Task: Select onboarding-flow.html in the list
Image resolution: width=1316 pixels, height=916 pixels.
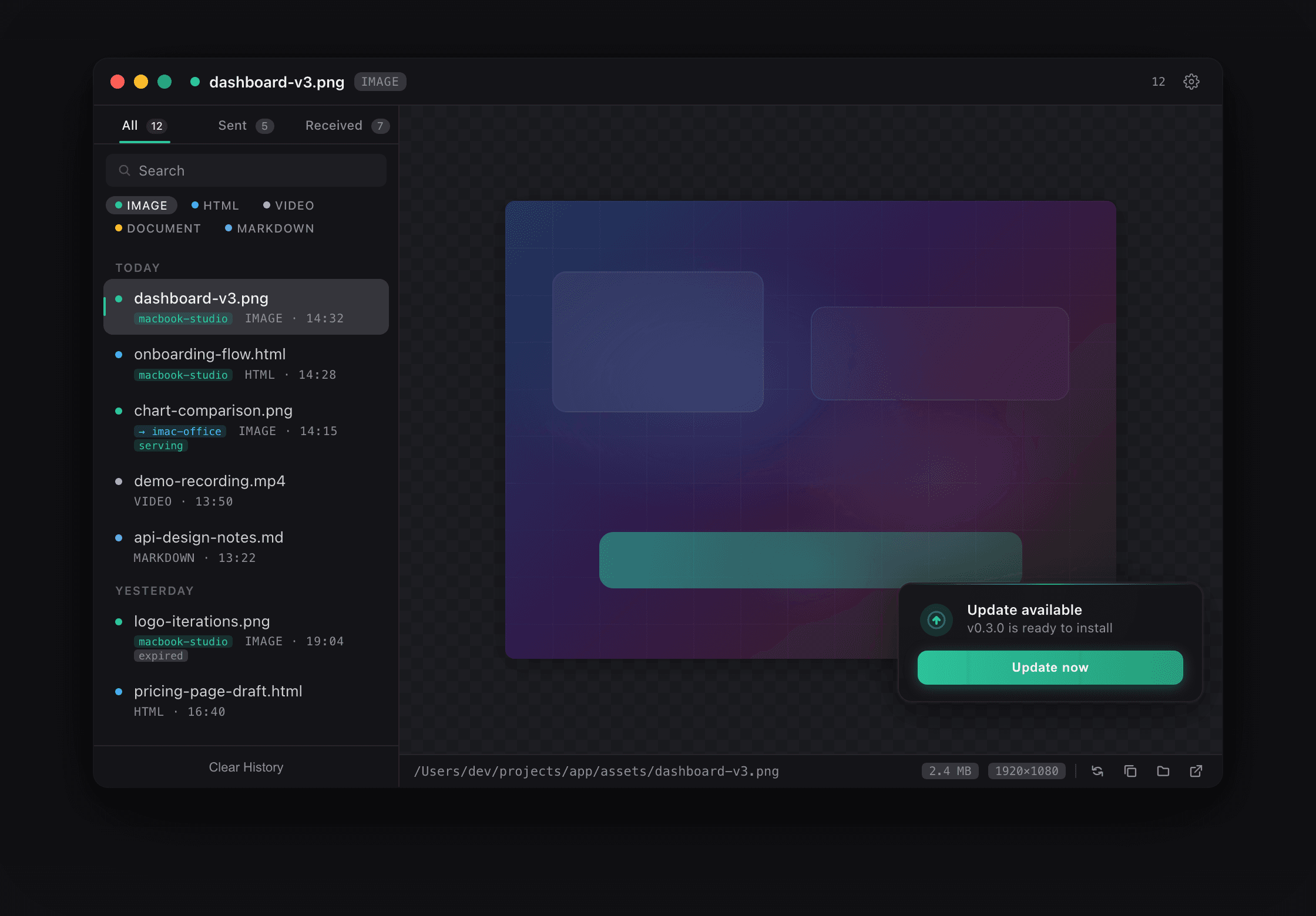Action: (x=246, y=363)
